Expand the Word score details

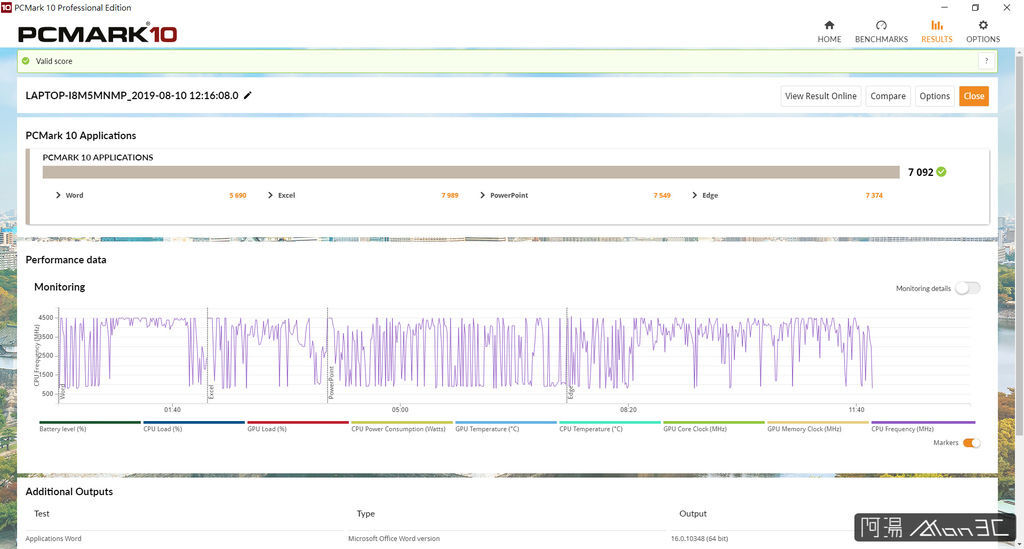[58, 195]
